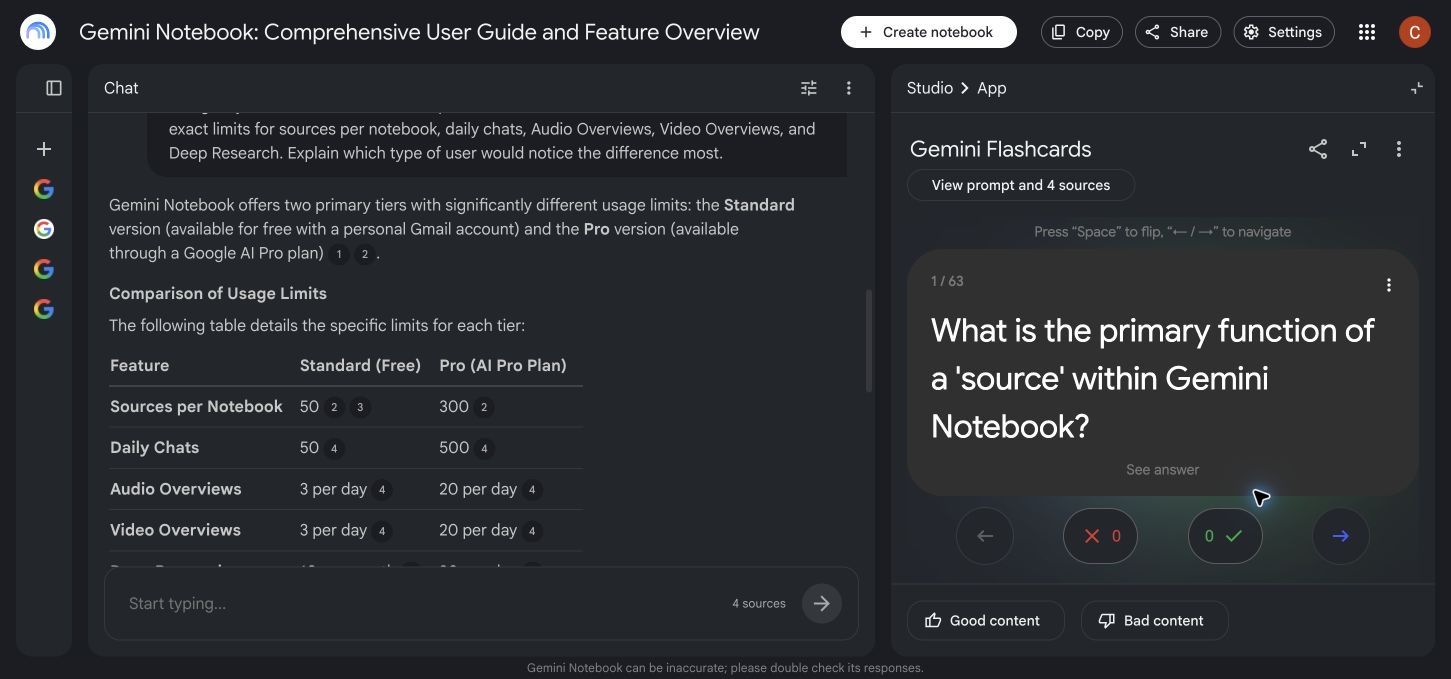Click Create notebook
Viewport: 1451px width, 679px height.
(x=928, y=32)
